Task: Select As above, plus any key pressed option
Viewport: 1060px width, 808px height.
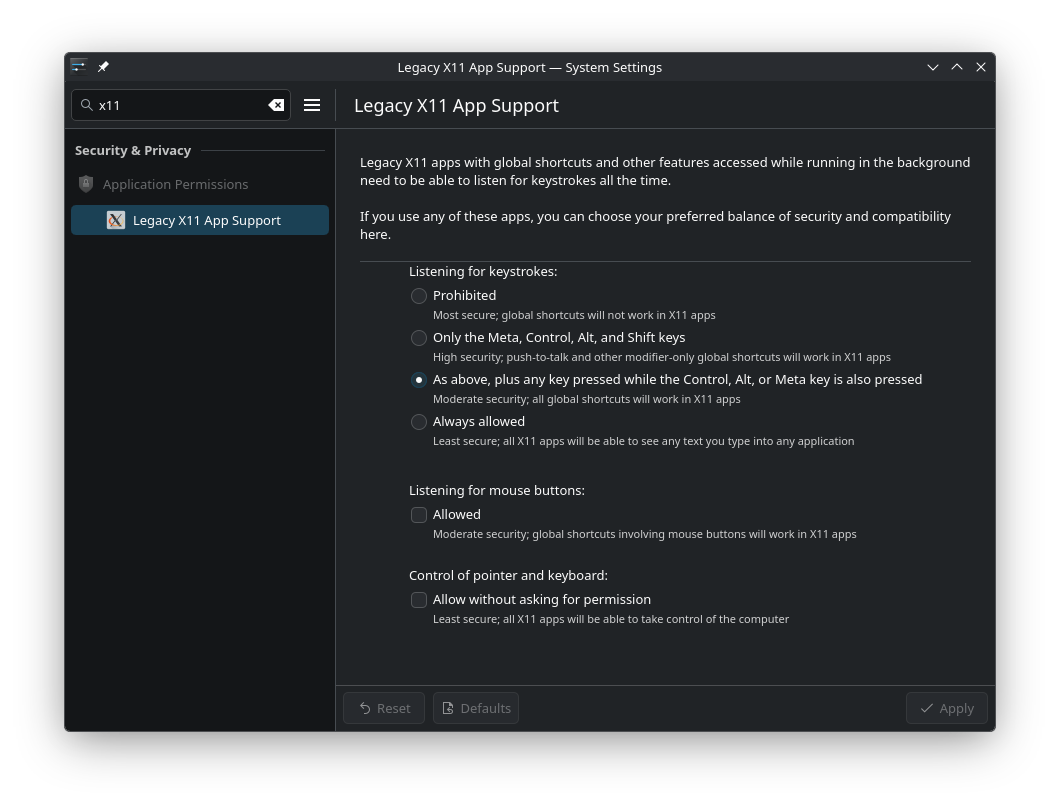Action: (x=418, y=379)
